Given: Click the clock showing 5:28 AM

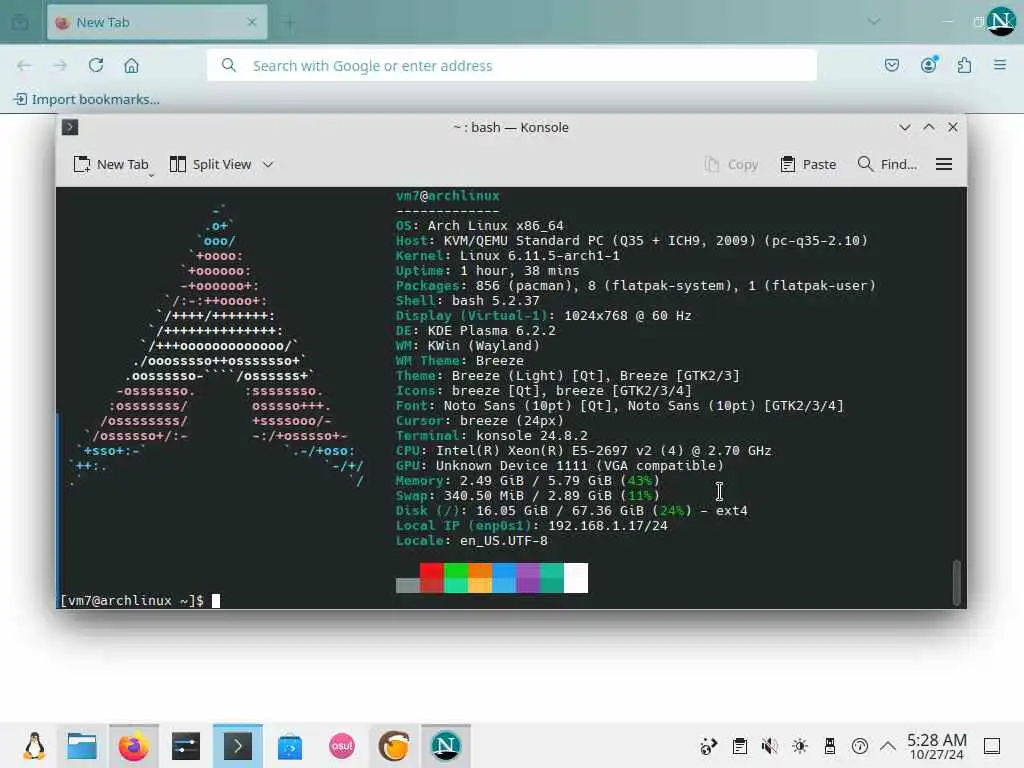Looking at the screenshot, I should click(x=936, y=746).
